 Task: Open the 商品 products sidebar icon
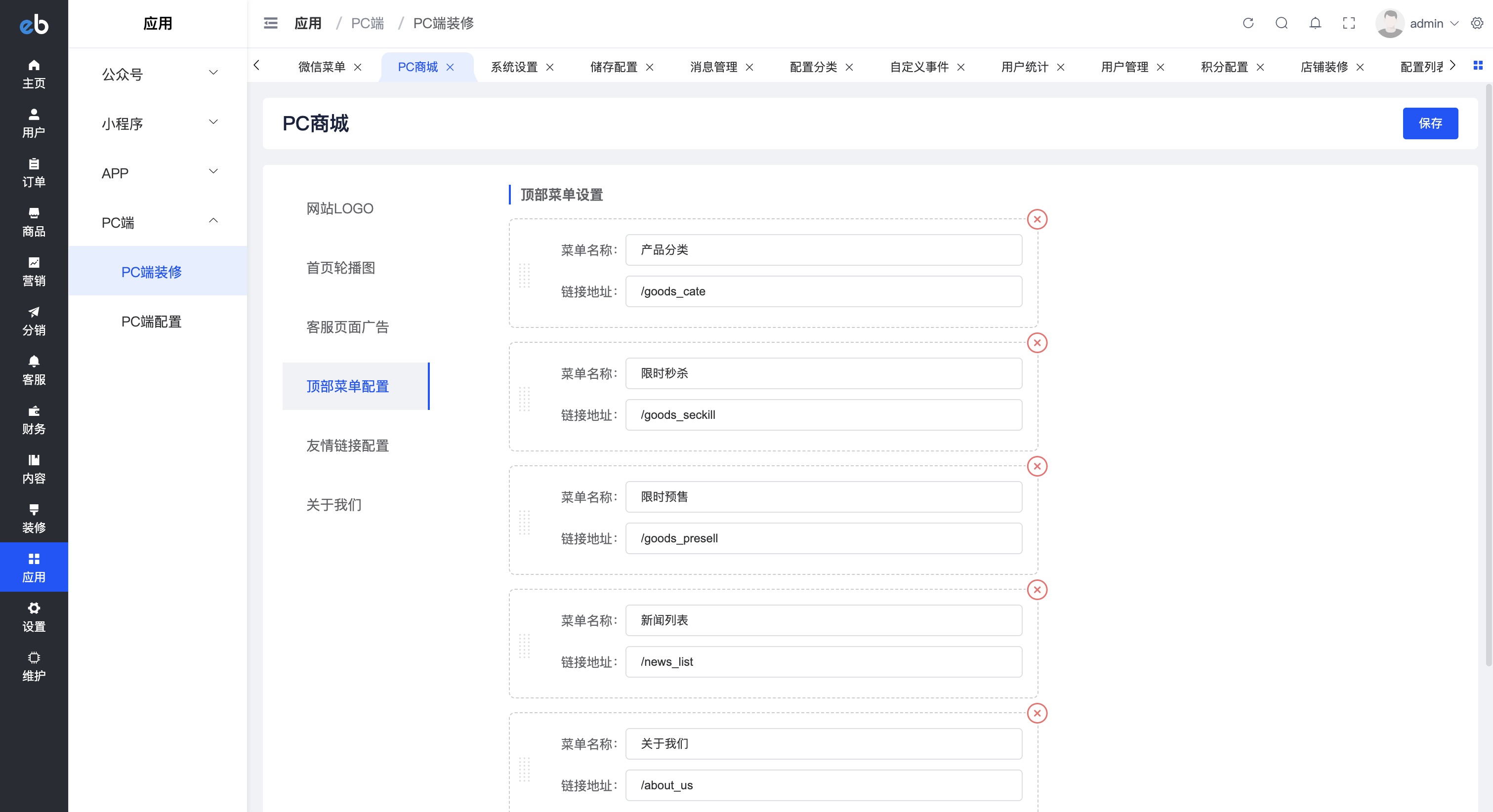34,222
